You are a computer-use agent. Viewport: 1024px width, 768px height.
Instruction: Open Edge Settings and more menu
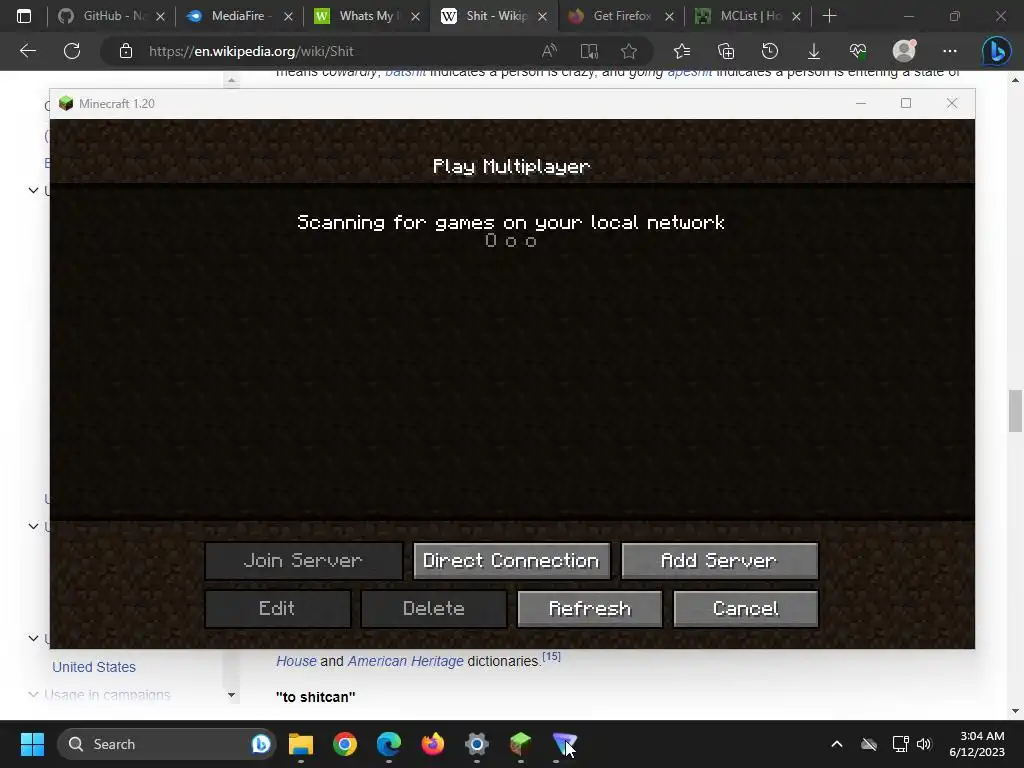pyautogui.click(x=950, y=51)
